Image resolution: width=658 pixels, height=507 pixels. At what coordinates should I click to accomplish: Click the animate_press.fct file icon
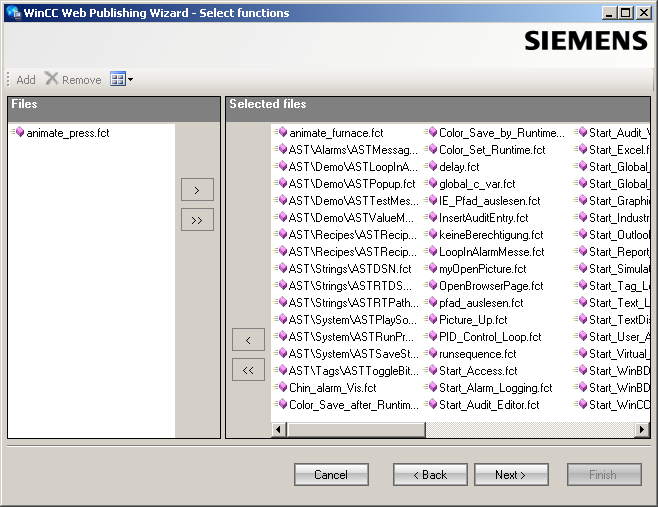click(18, 133)
